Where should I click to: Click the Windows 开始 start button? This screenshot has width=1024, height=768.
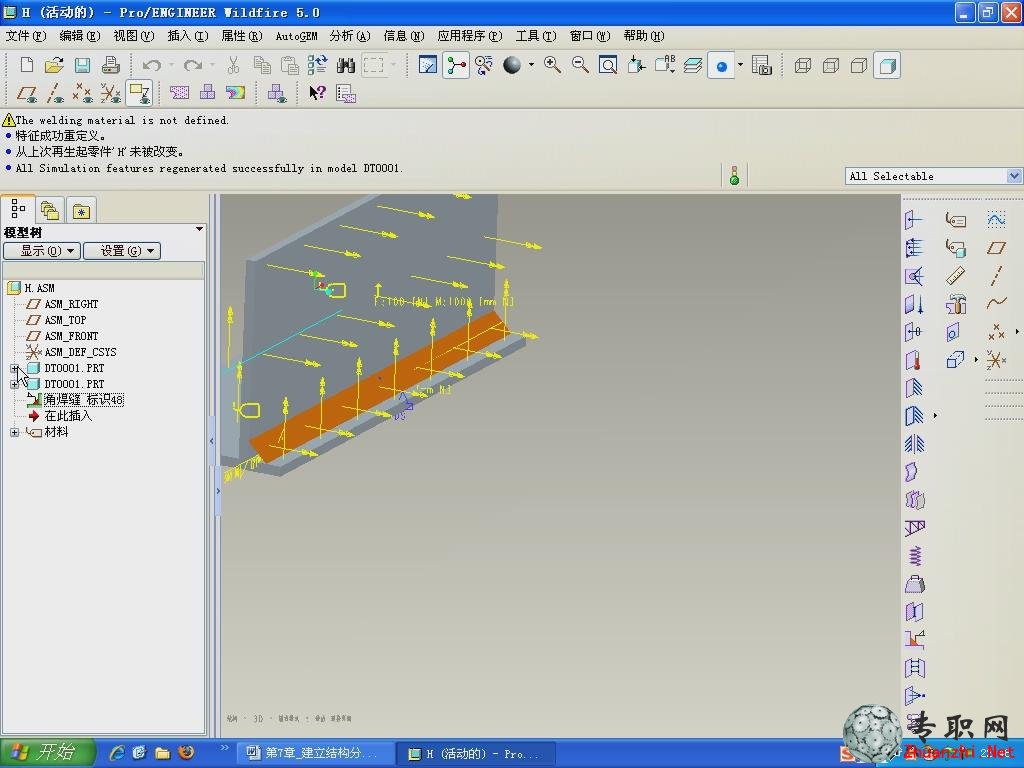coord(47,753)
